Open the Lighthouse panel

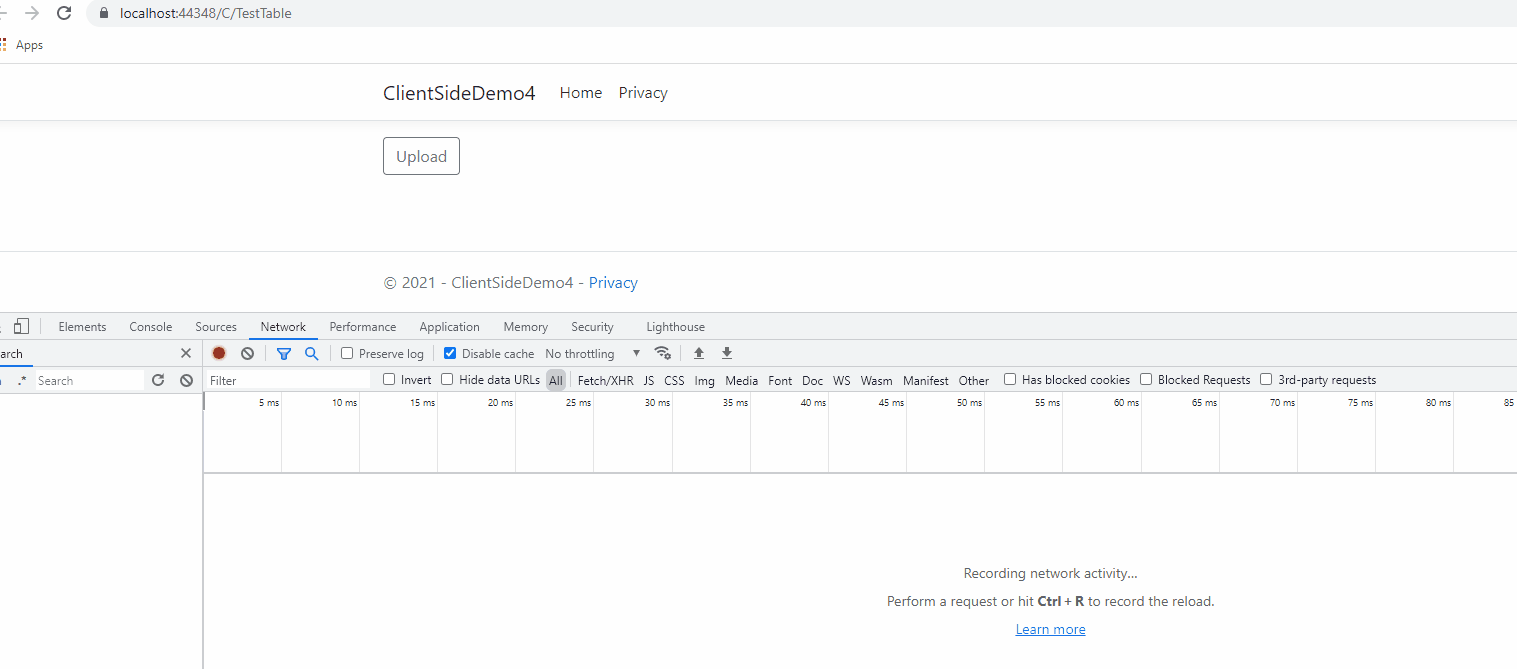tap(675, 326)
